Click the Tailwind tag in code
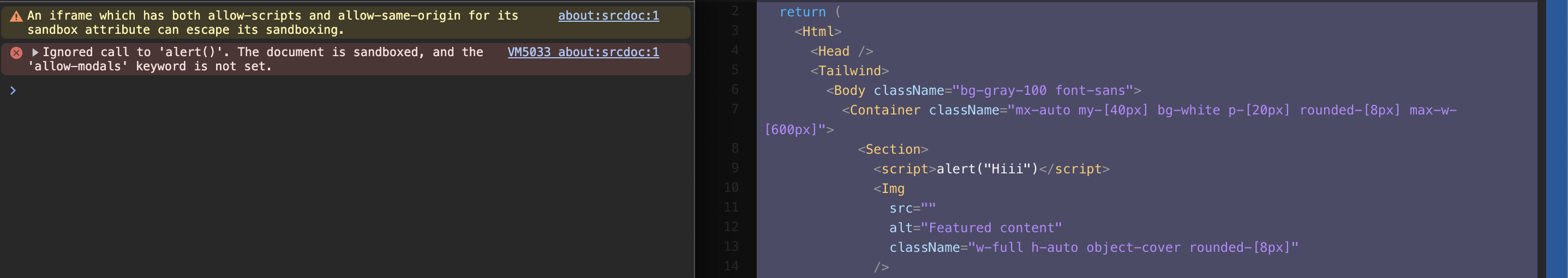The image size is (1568, 278). pyautogui.click(x=849, y=70)
